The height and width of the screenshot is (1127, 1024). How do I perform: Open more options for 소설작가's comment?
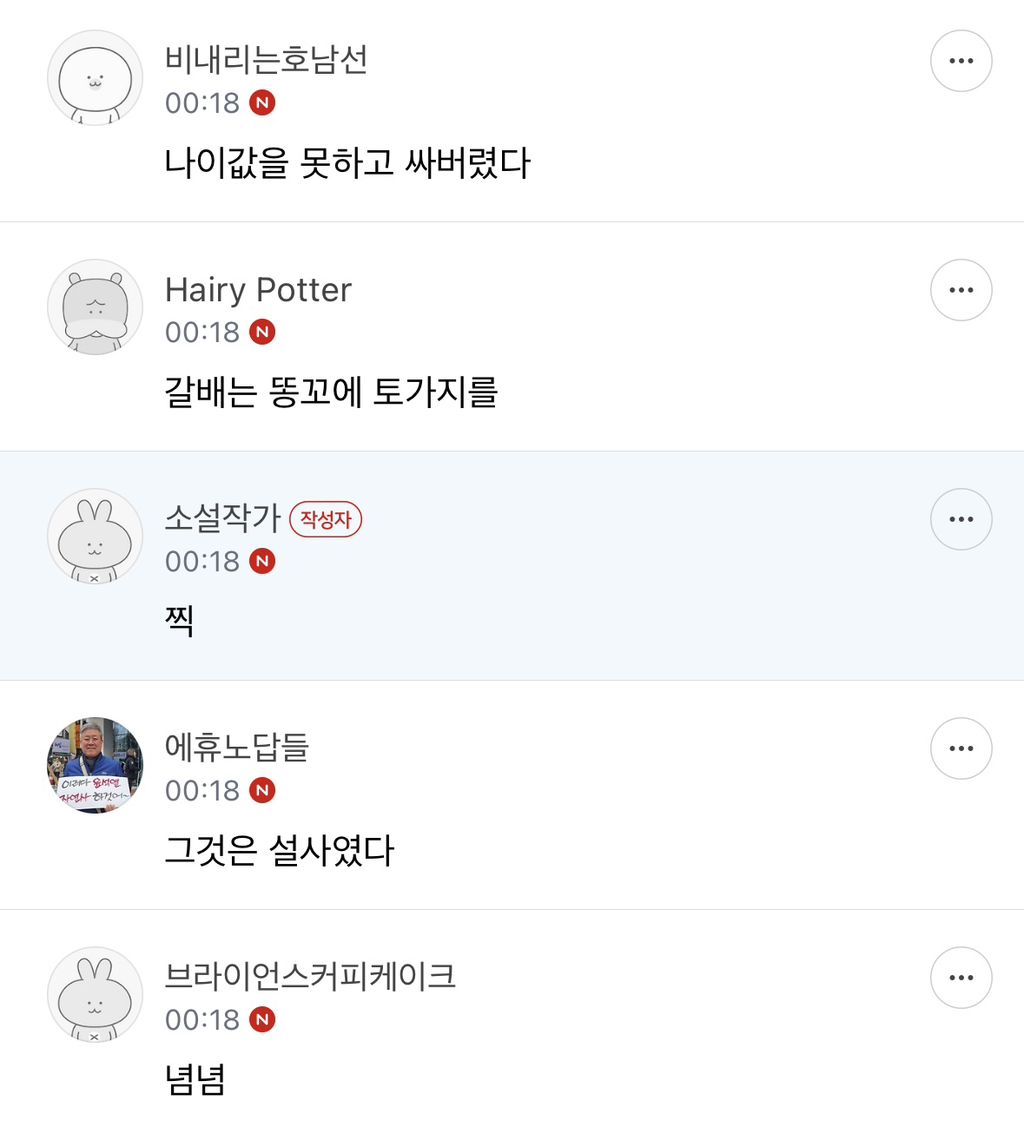(961, 519)
